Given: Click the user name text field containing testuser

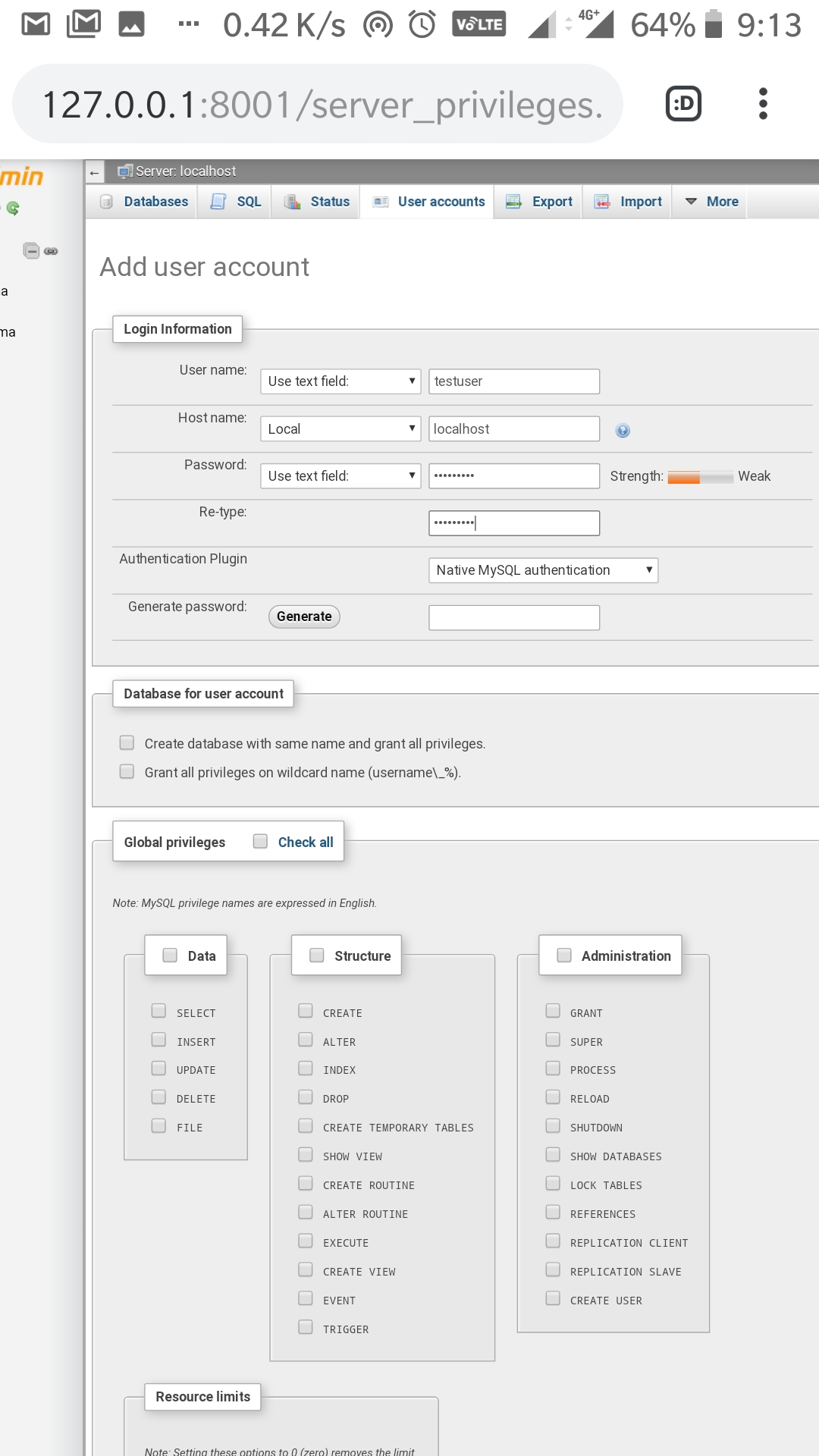Looking at the screenshot, I should [x=513, y=381].
